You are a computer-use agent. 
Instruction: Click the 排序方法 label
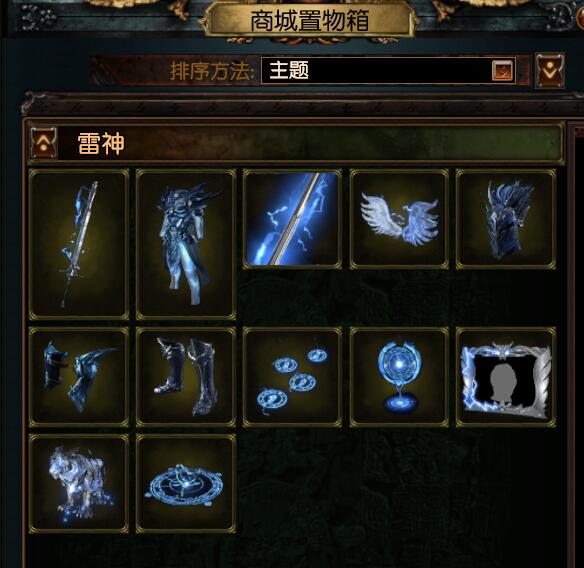coord(212,71)
